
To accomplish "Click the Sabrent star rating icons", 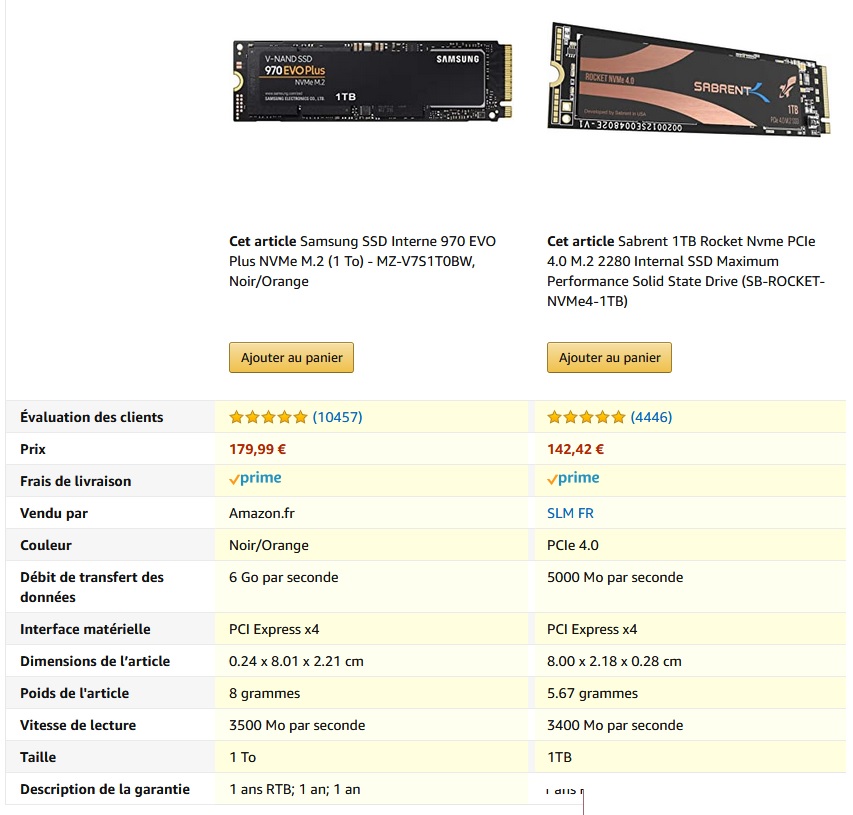I will [586, 417].
